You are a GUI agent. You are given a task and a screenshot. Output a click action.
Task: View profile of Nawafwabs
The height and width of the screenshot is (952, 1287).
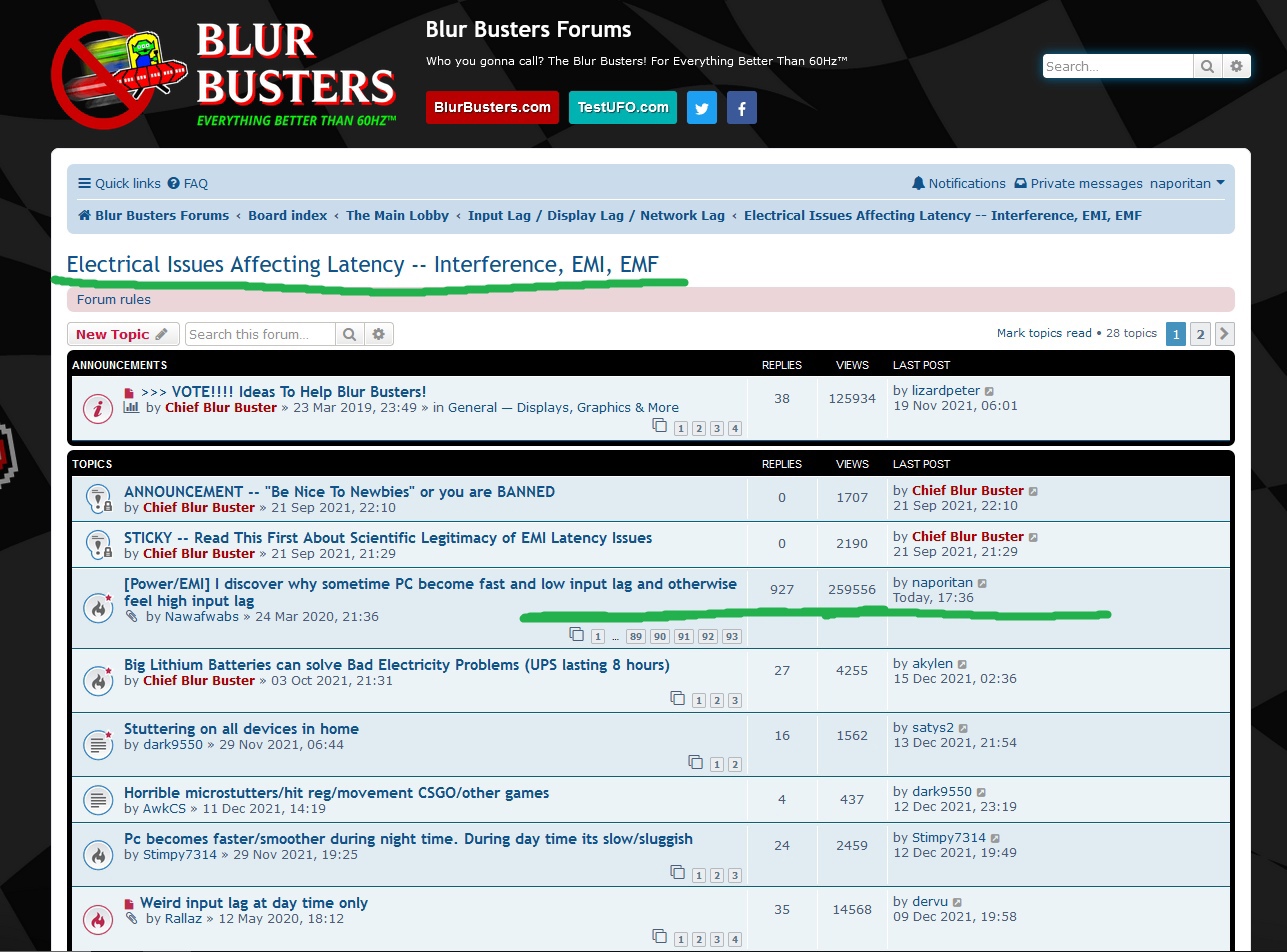click(202, 617)
